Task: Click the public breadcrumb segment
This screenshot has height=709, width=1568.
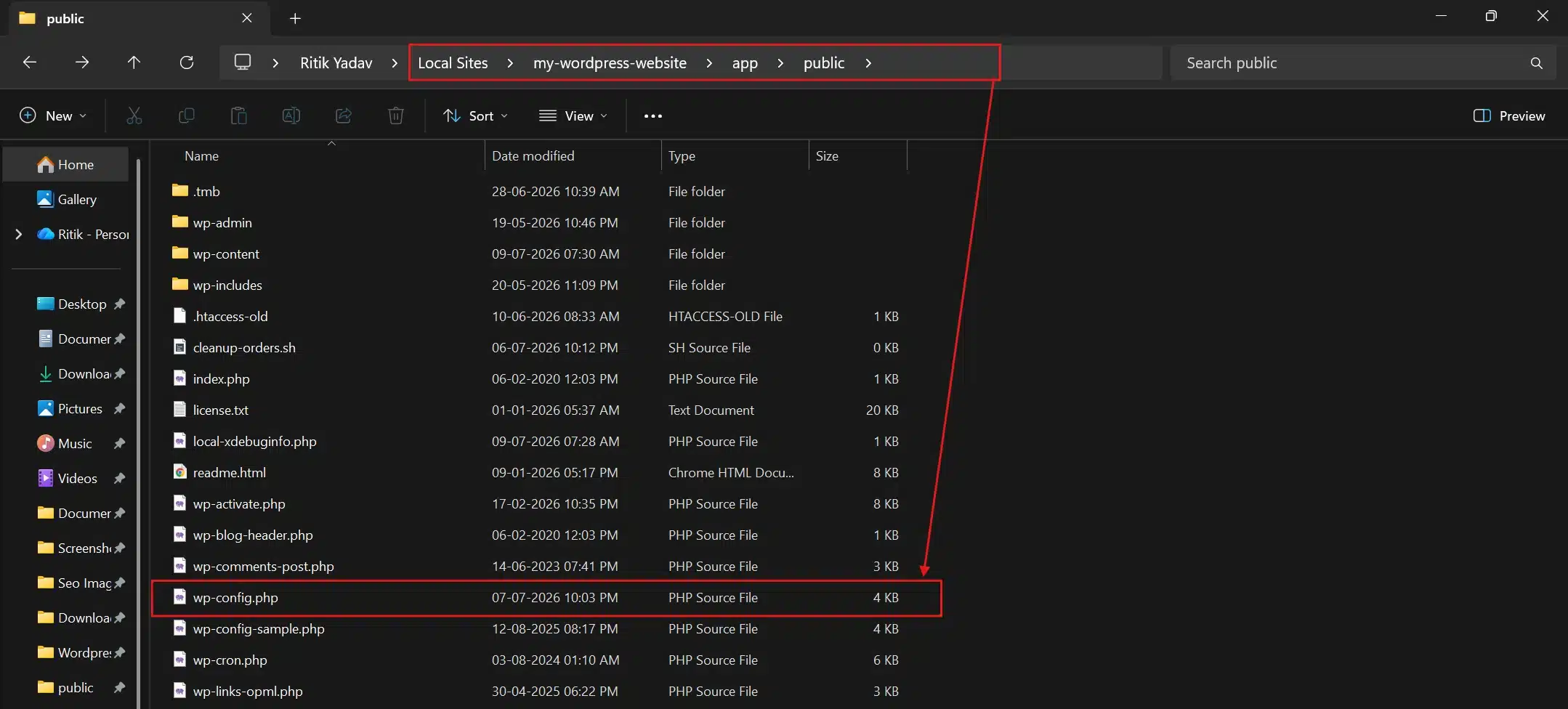Action: tap(824, 63)
